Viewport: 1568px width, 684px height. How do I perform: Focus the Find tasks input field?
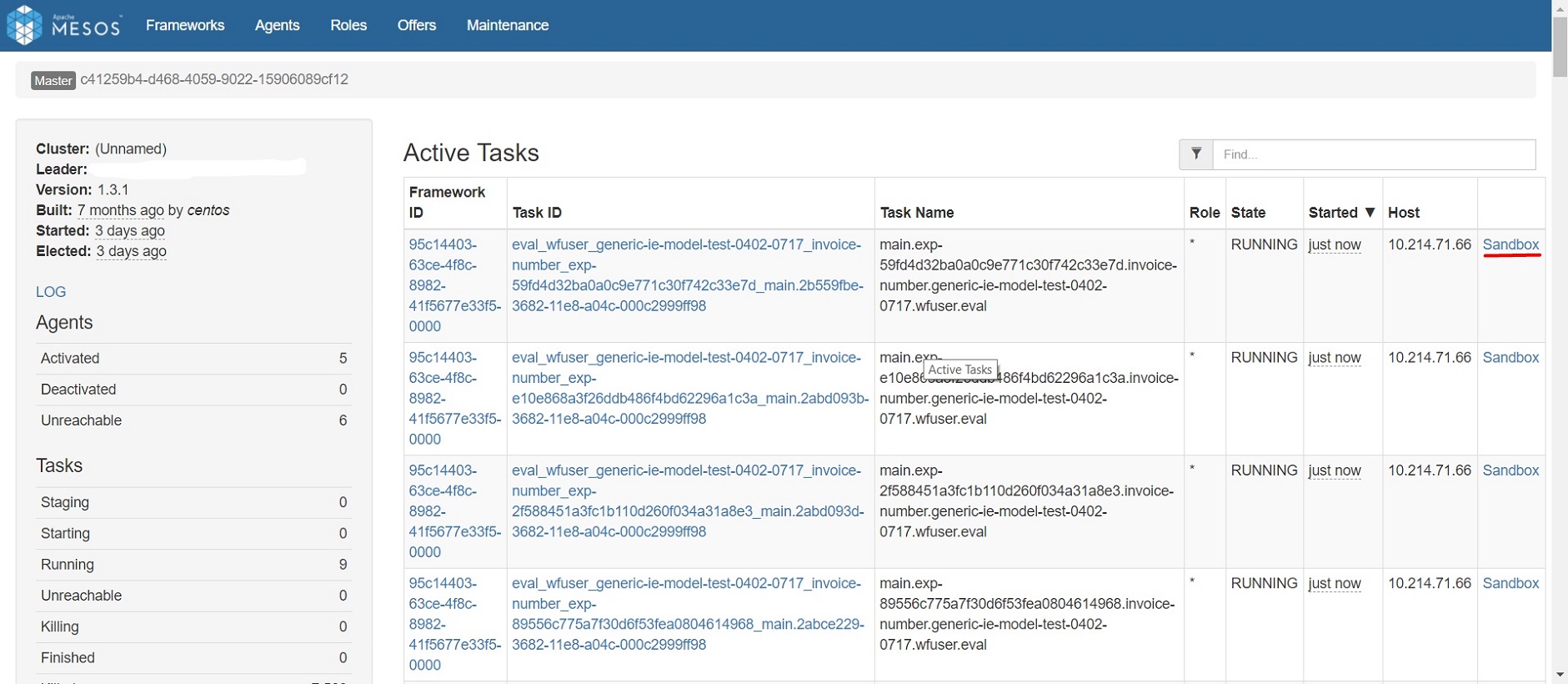click(1374, 154)
